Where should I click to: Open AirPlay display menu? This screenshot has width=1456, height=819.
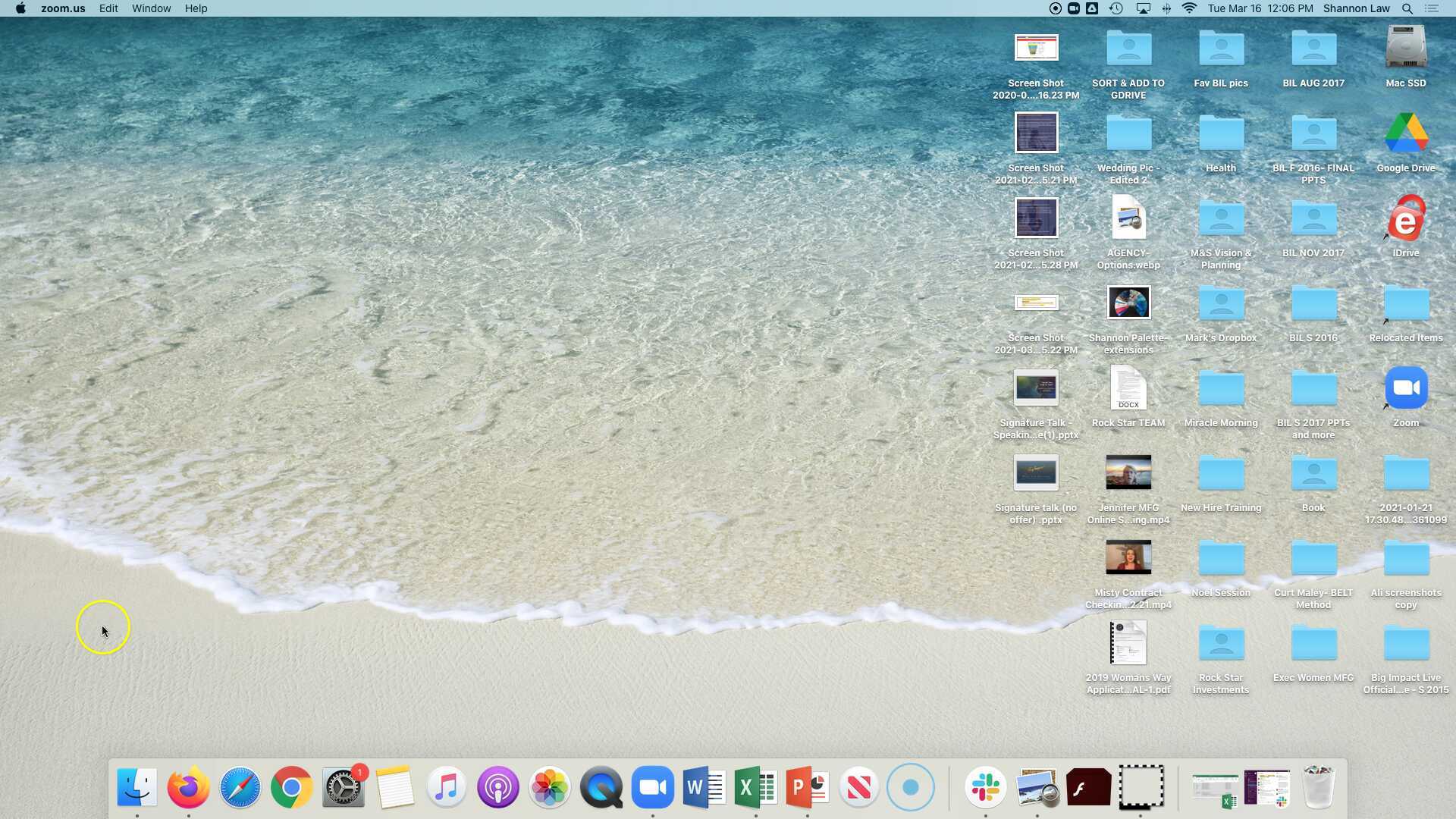[x=1142, y=8]
